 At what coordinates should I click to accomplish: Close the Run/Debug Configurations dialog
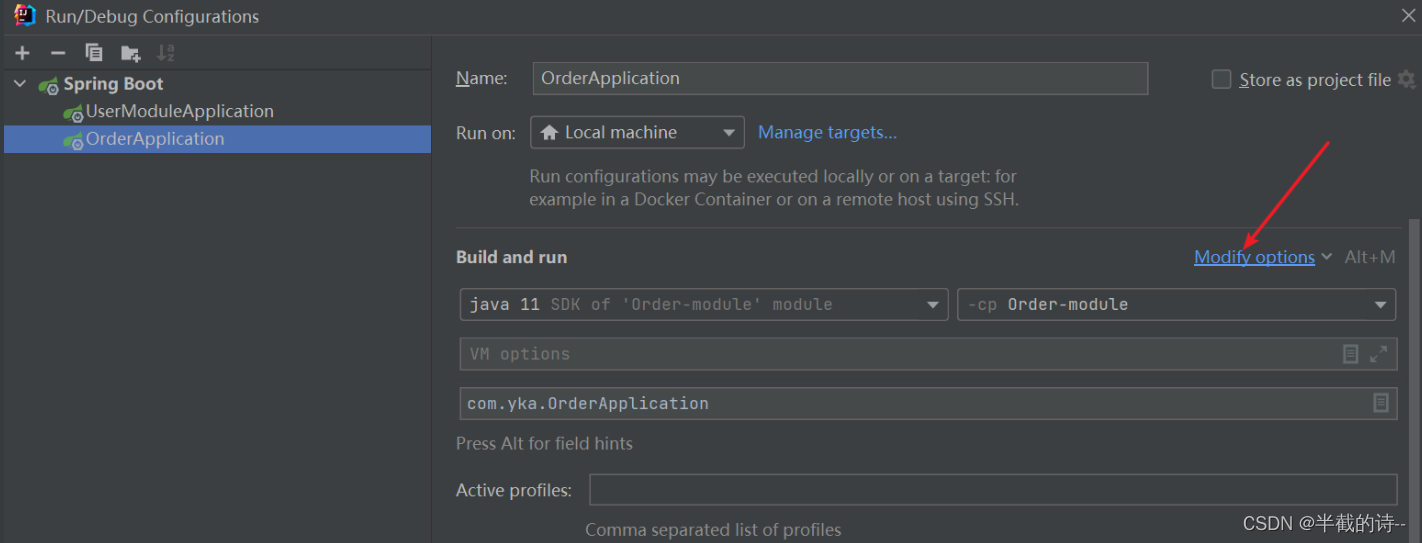click(x=1407, y=16)
